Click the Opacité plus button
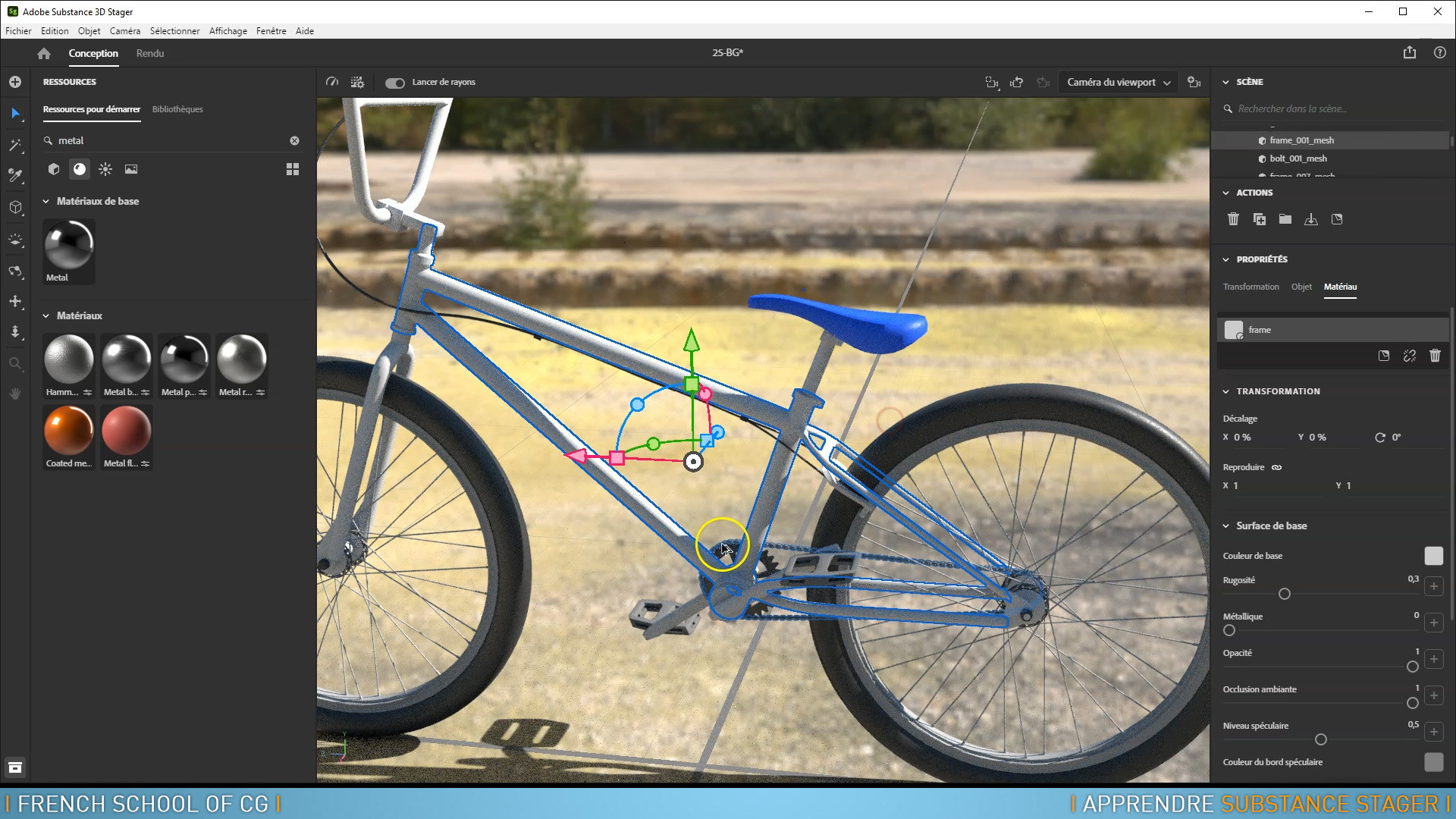 [1433, 659]
